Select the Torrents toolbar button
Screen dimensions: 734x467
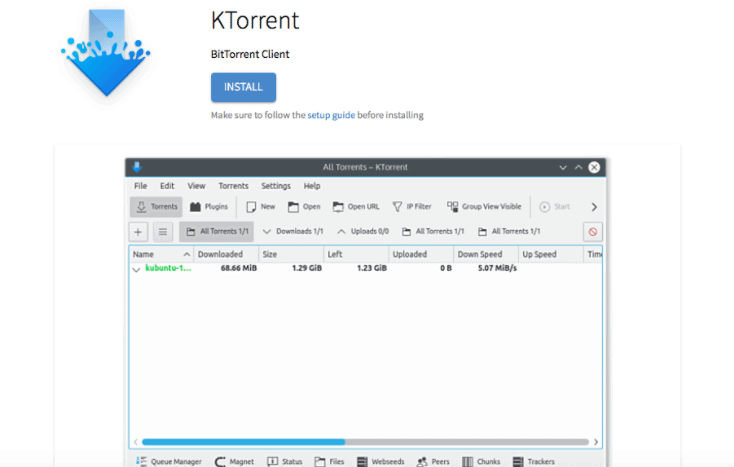coord(156,206)
